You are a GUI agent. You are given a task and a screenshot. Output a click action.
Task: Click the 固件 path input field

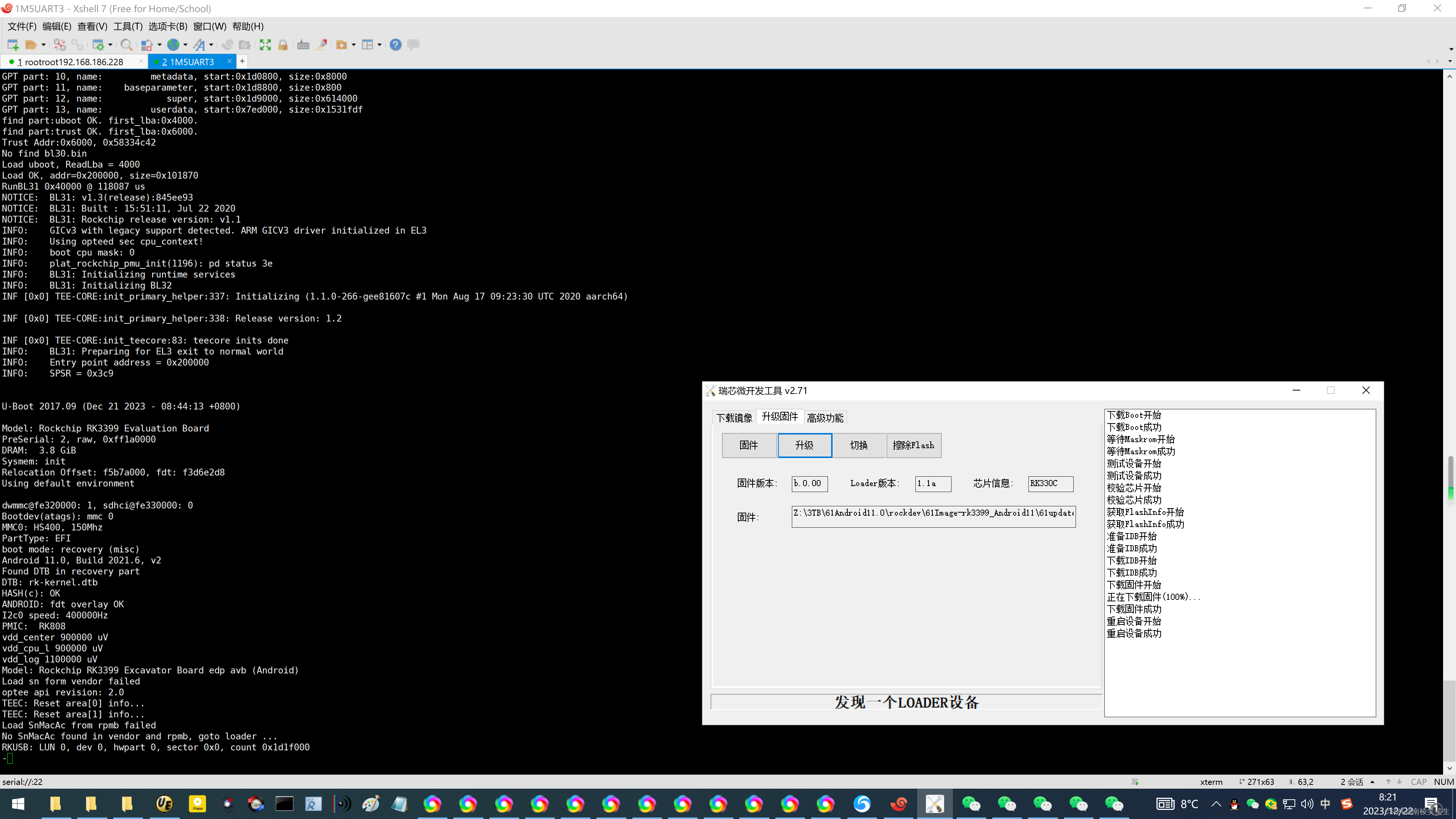coord(933,516)
